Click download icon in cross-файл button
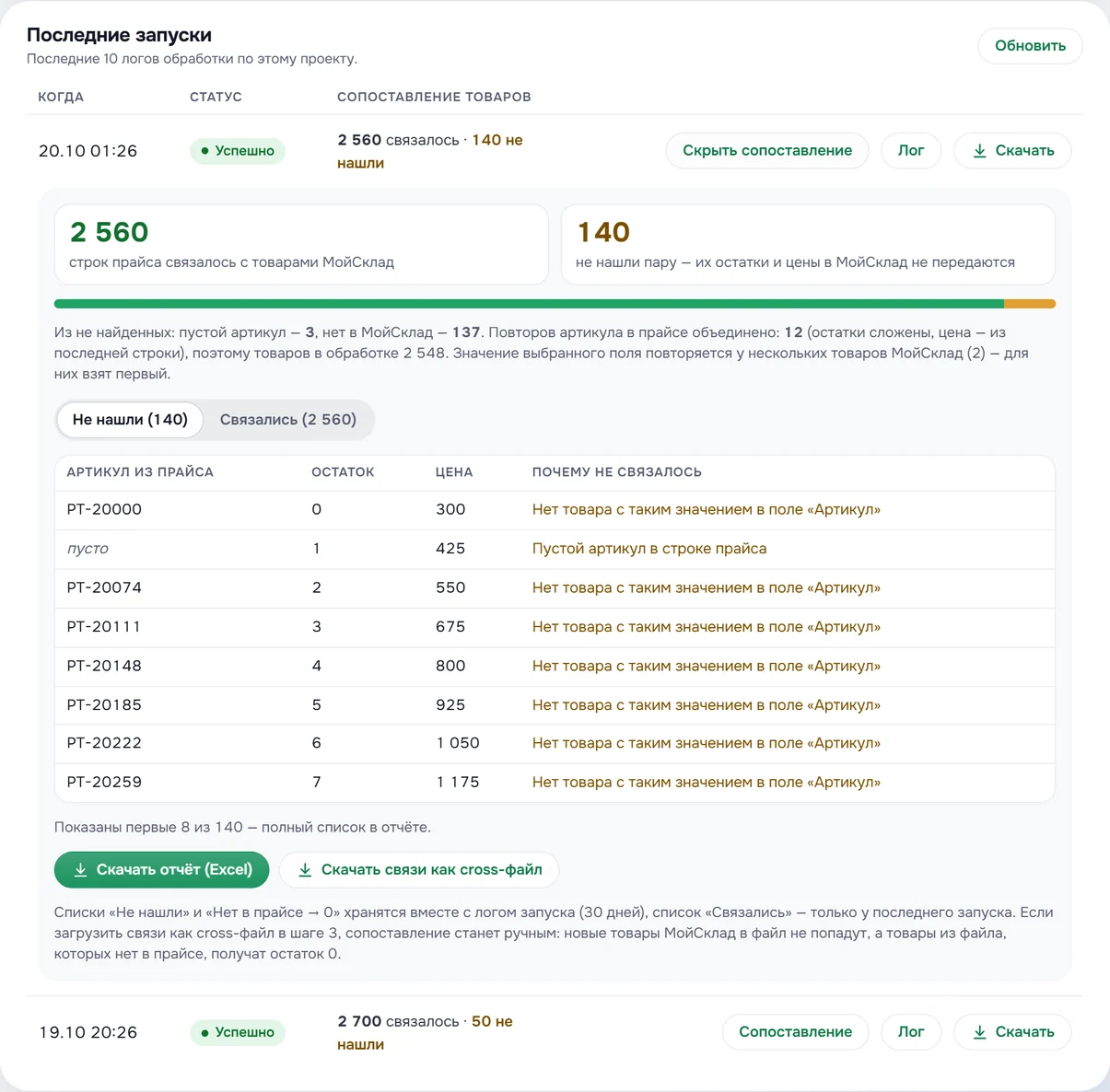This screenshot has width=1110, height=1092. click(x=305, y=870)
